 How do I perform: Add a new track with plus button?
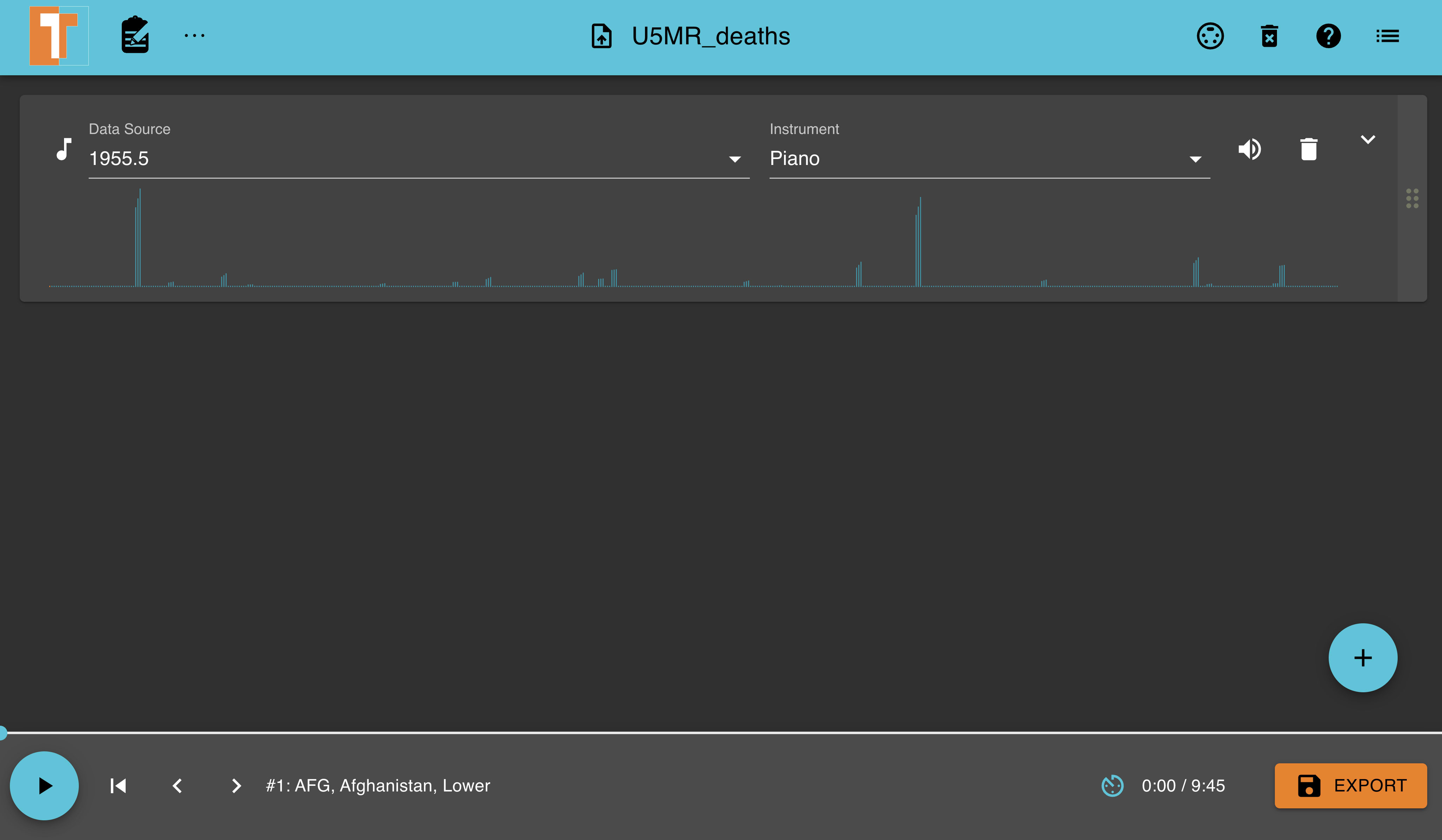coord(1362,657)
